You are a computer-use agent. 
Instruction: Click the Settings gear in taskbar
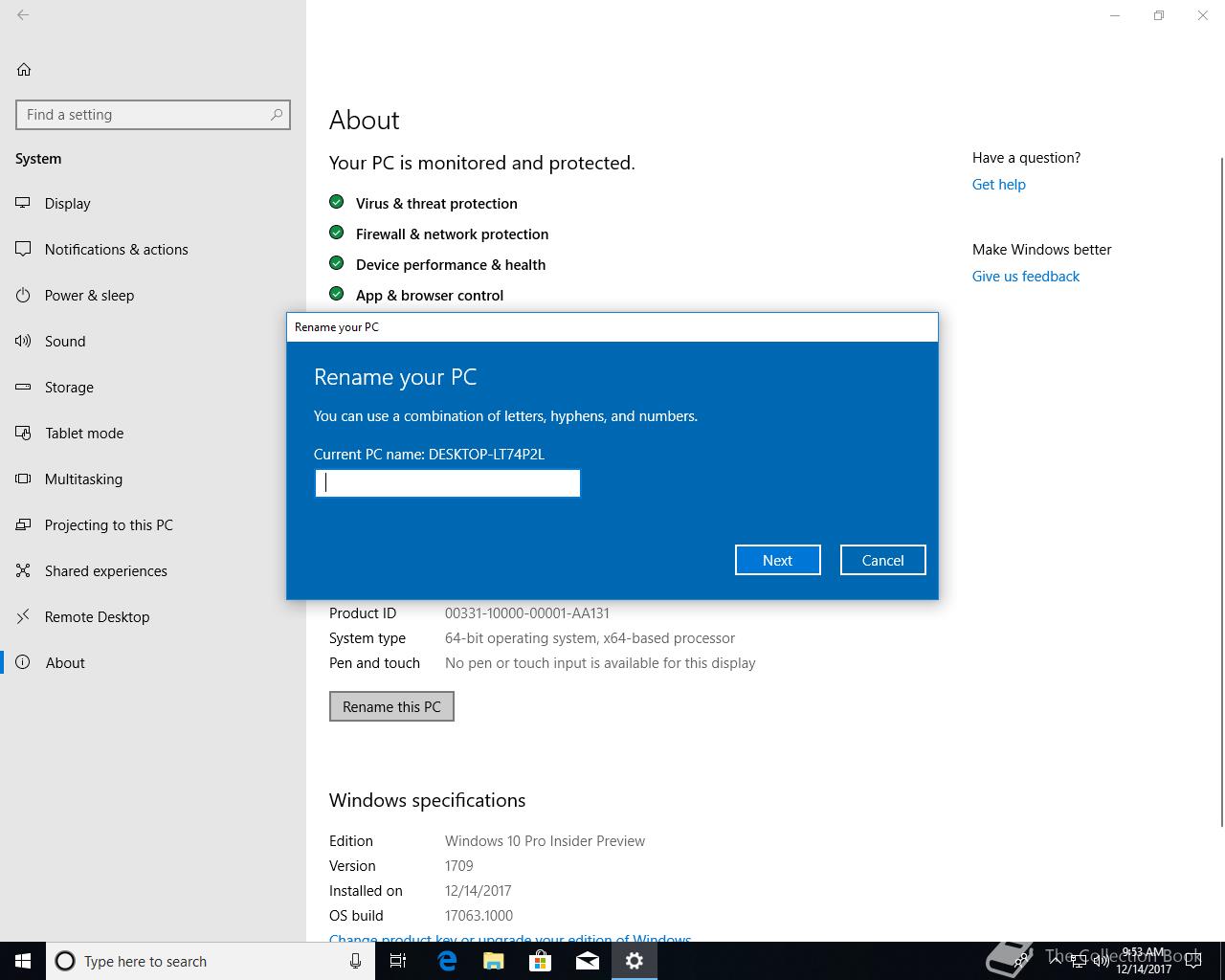pyautogui.click(x=634, y=961)
